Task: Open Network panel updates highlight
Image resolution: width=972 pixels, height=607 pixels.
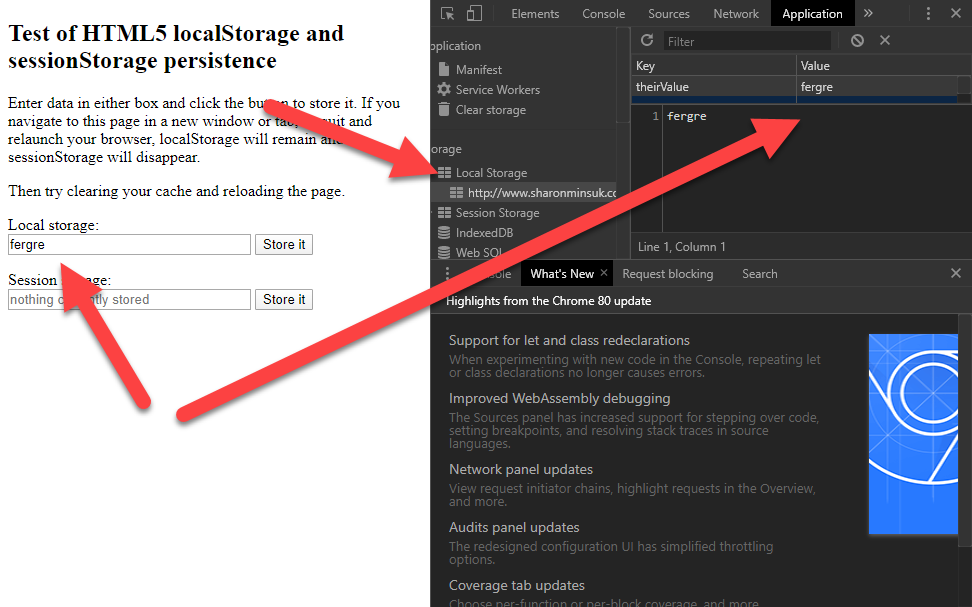Action: coord(521,469)
